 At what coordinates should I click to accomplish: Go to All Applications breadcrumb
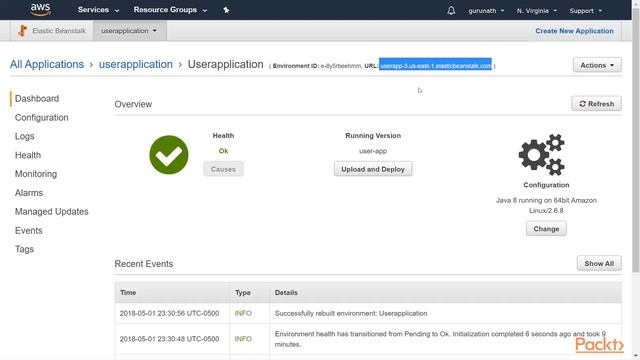tap(47, 64)
